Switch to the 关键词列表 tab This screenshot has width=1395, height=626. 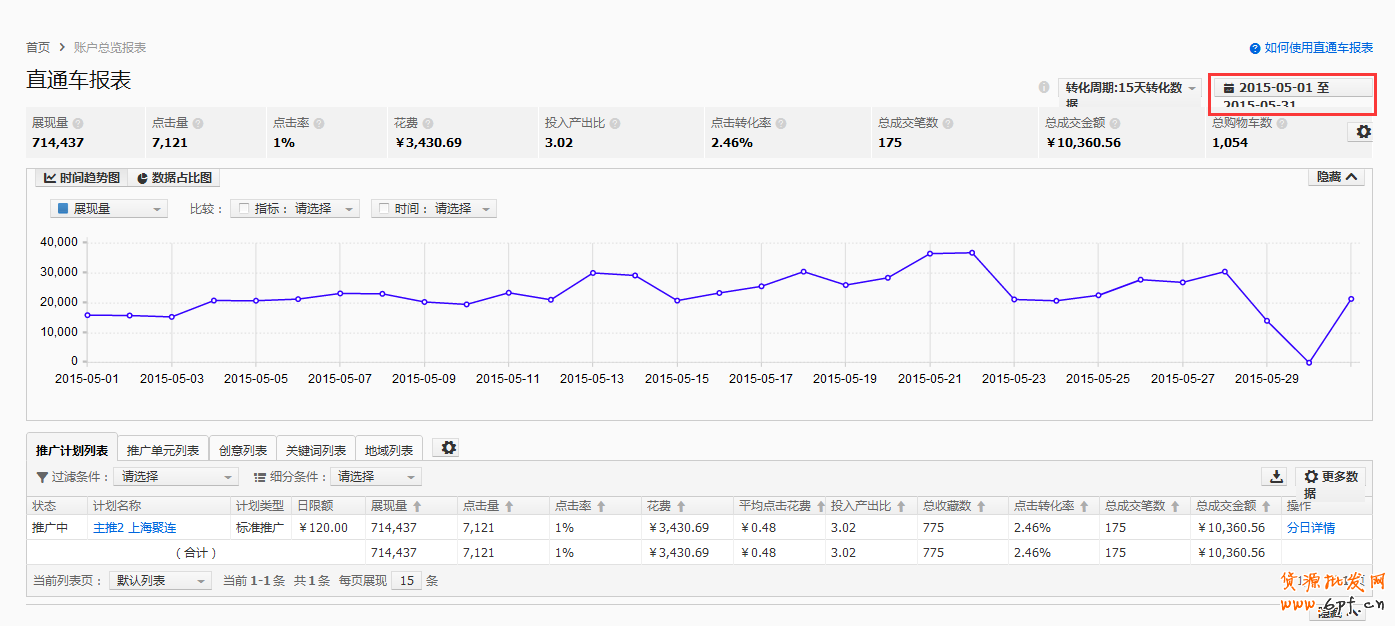pos(315,450)
